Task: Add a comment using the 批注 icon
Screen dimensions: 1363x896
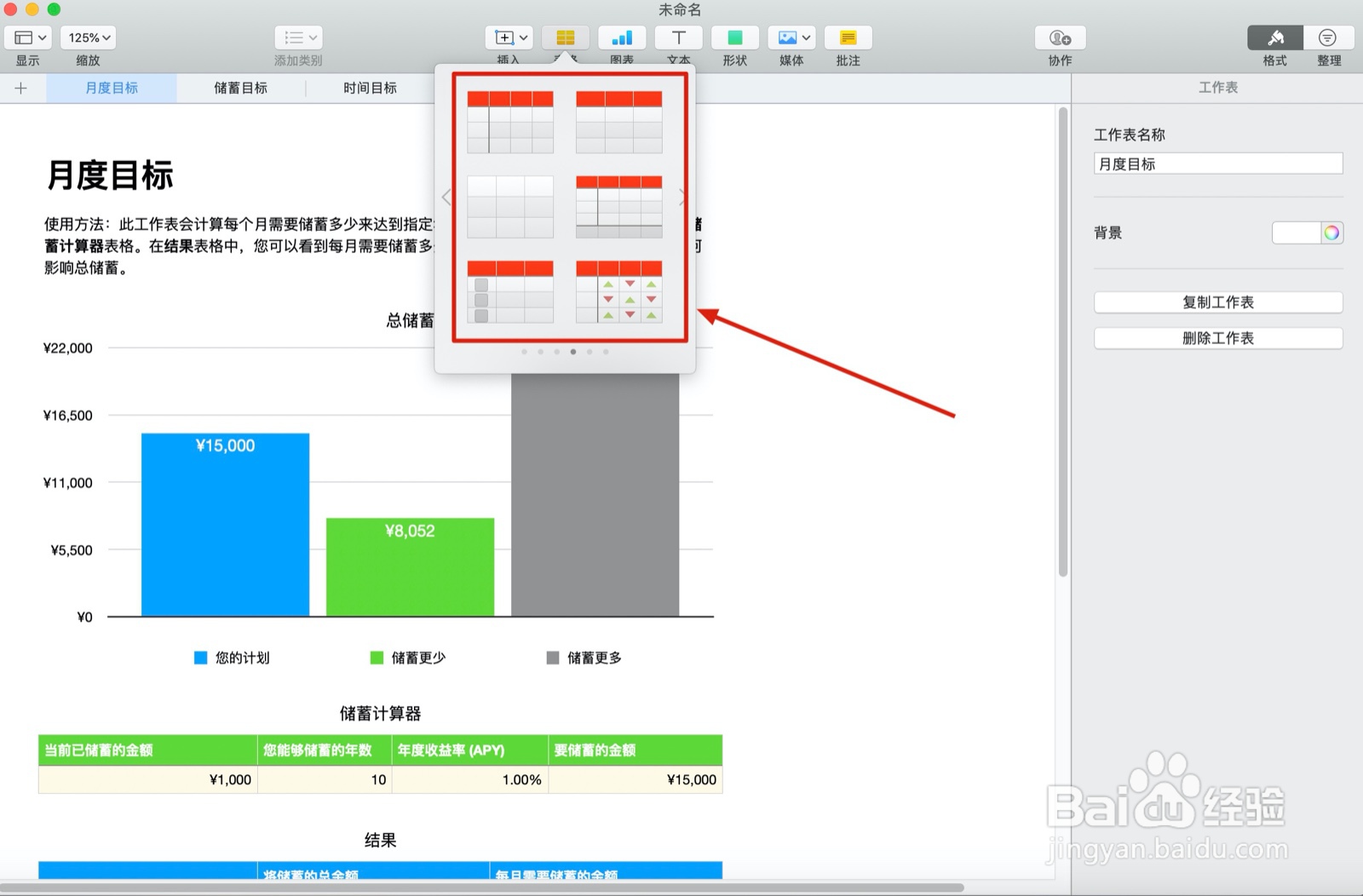Action: 848,37
